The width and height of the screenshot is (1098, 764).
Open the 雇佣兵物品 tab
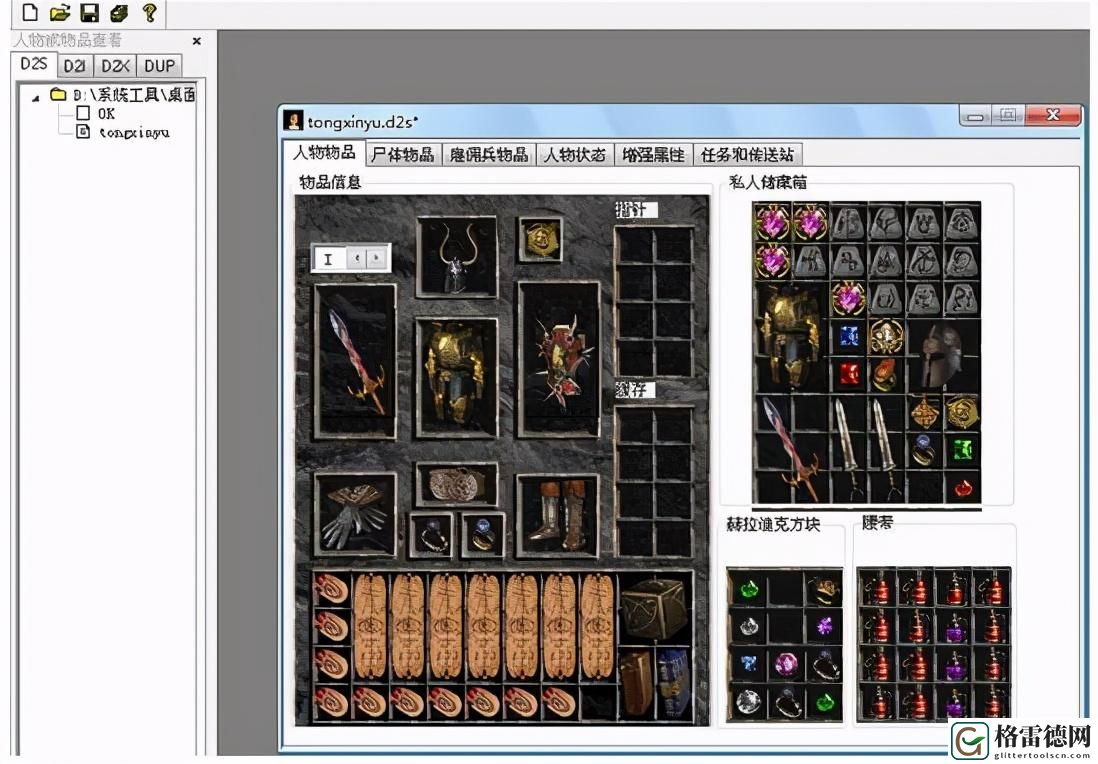(489, 155)
